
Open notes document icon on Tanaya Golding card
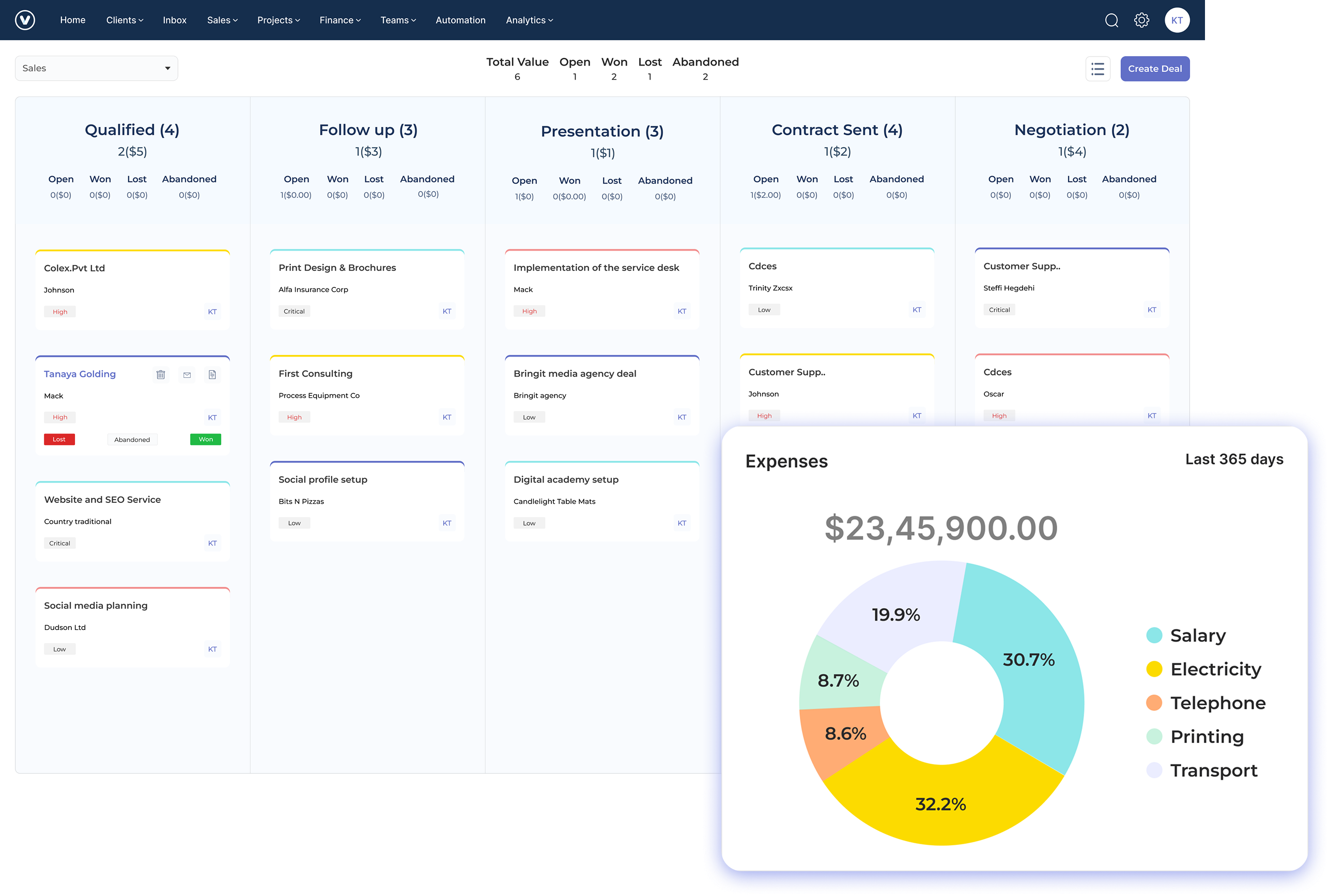[212, 374]
